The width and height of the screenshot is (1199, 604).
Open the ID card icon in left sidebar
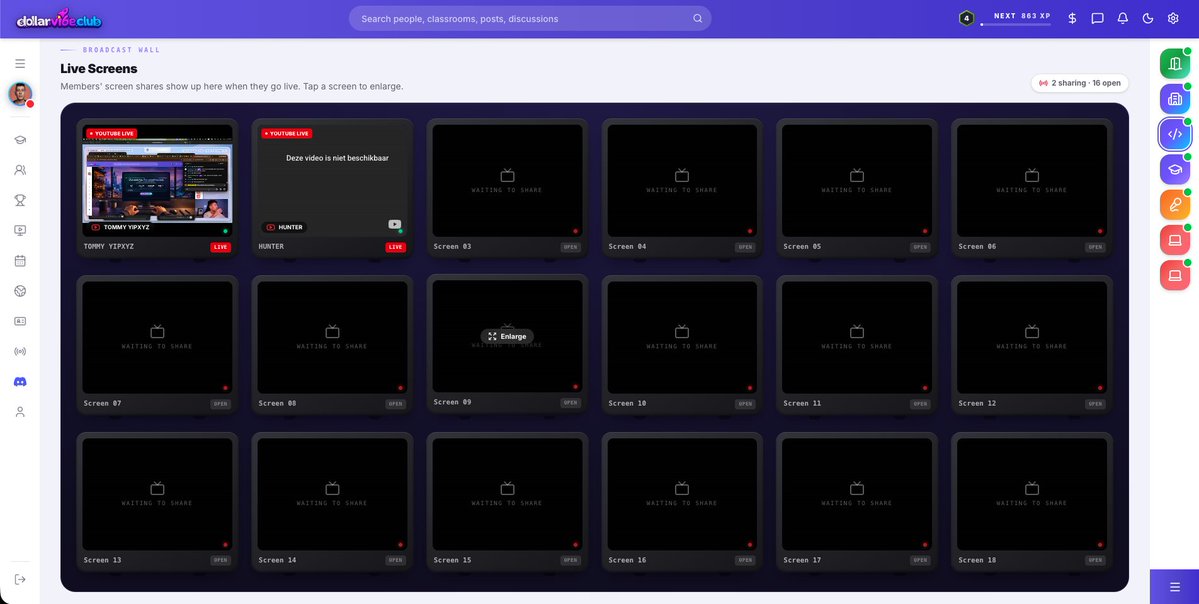pyautogui.click(x=20, y=321)
